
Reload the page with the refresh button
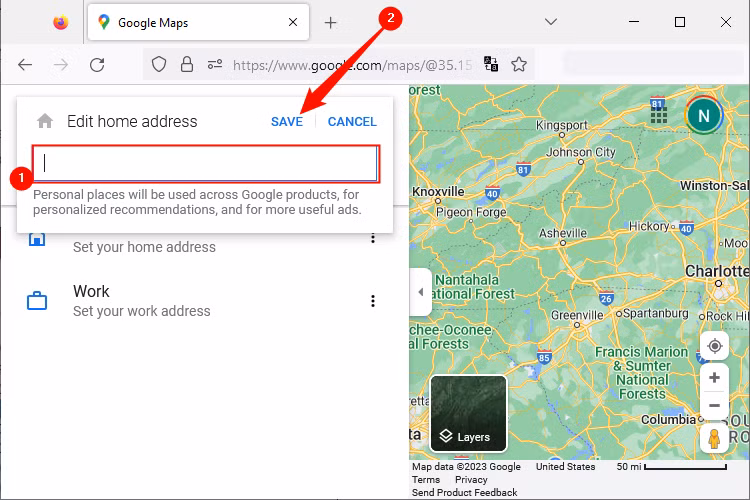click(x=97, y=65)
